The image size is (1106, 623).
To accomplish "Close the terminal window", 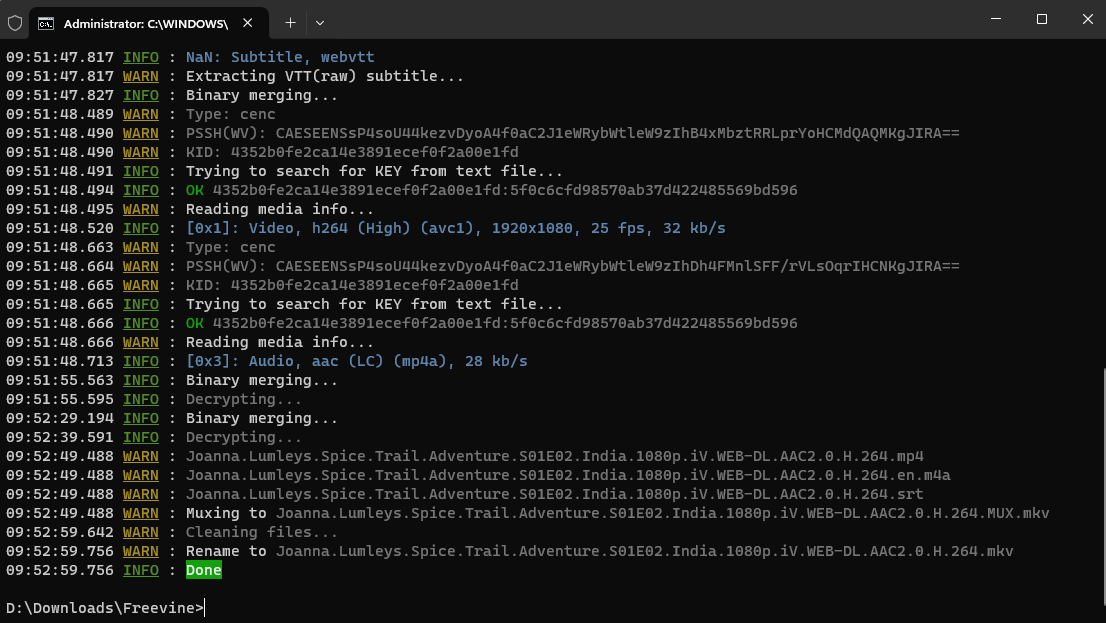I will [1087, 19].
